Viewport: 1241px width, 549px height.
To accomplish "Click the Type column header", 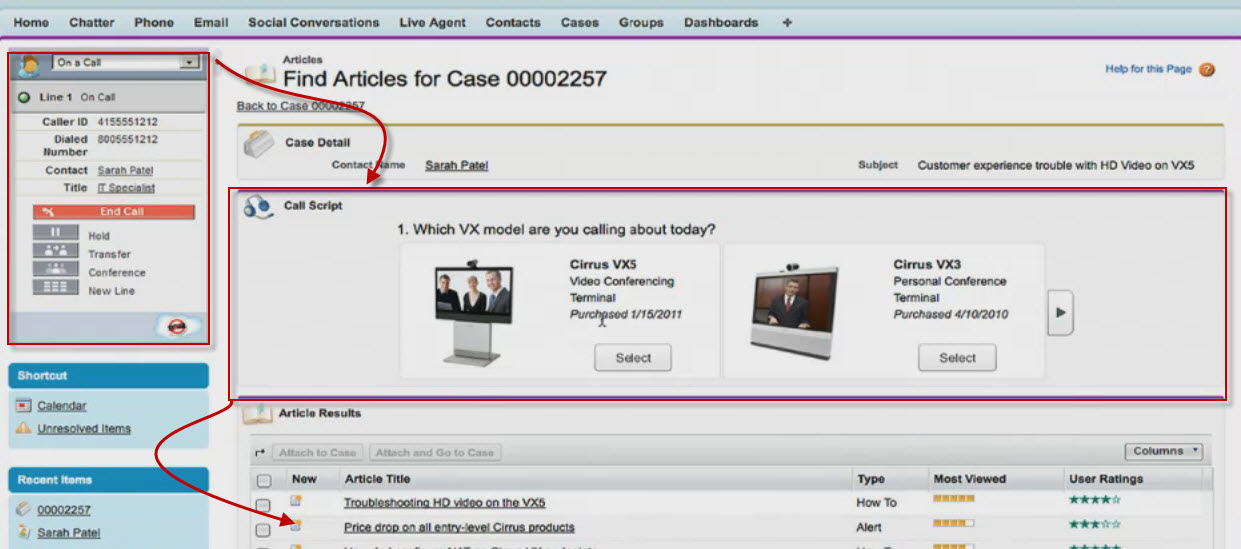I will pyautogui.click(x=870, y=479).
